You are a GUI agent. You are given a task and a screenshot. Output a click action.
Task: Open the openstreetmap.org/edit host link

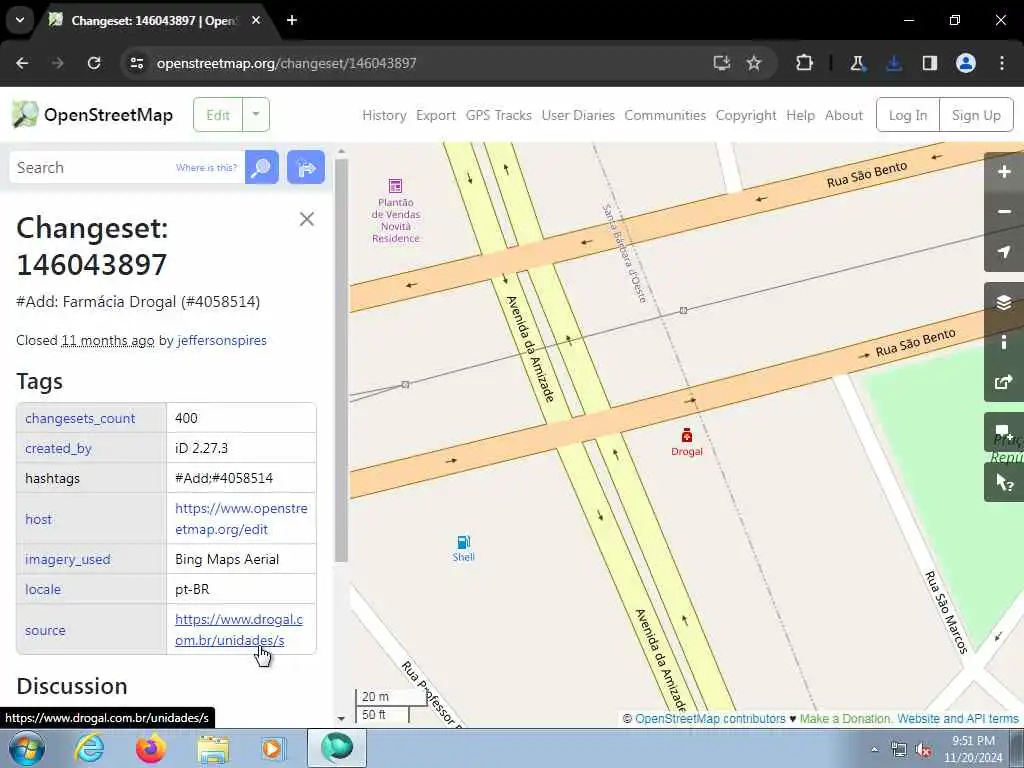[241, 519]
